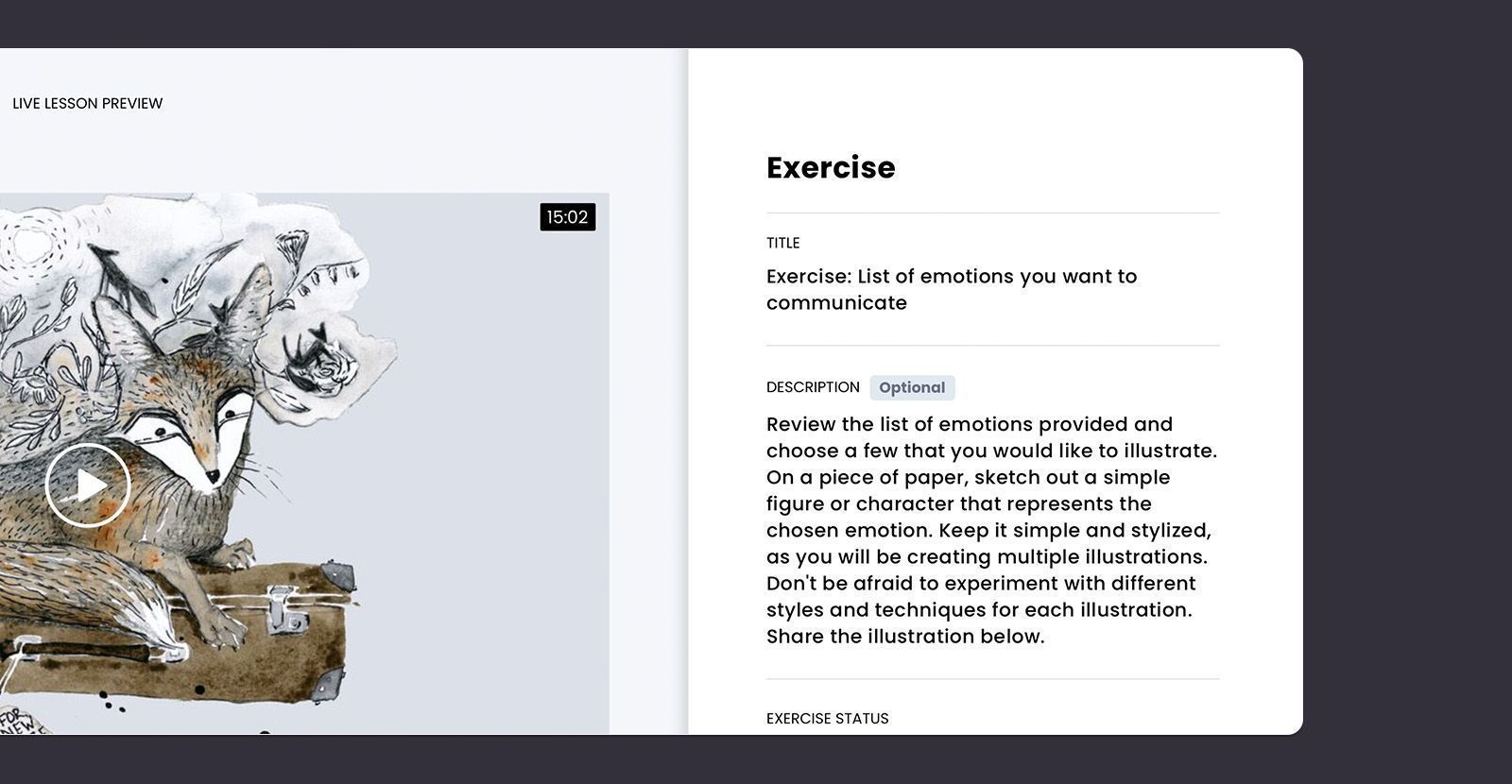Click the 'Review the list of emotions' line

click(970, 424)
